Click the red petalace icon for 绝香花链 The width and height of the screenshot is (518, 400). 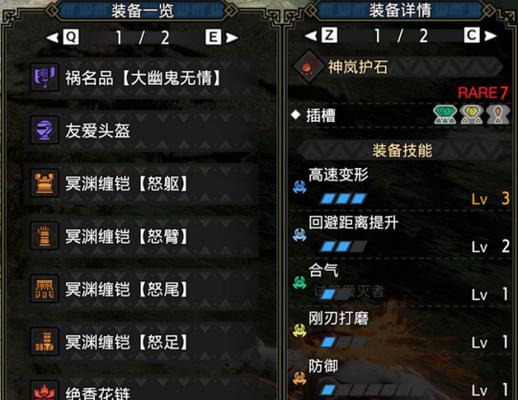(44, 392)
